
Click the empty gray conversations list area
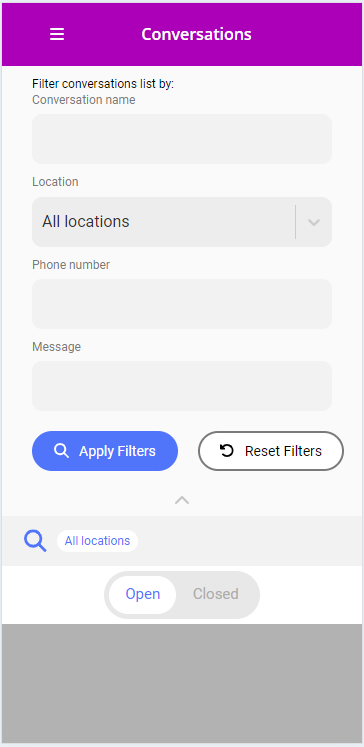[182, 684]
